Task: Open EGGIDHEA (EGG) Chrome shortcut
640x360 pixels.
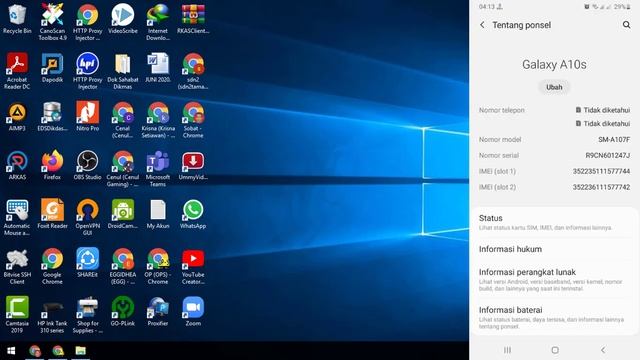Action: (x=123, y=266)
